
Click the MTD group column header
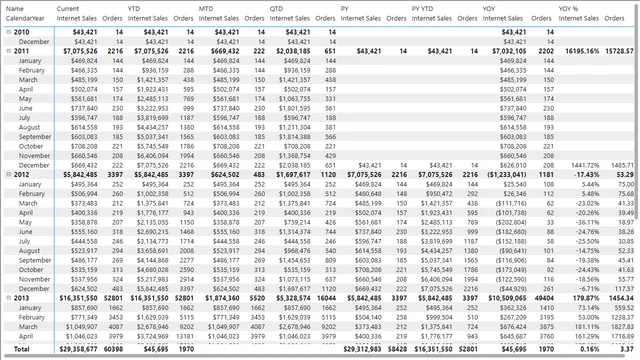(x=205, y=9)
